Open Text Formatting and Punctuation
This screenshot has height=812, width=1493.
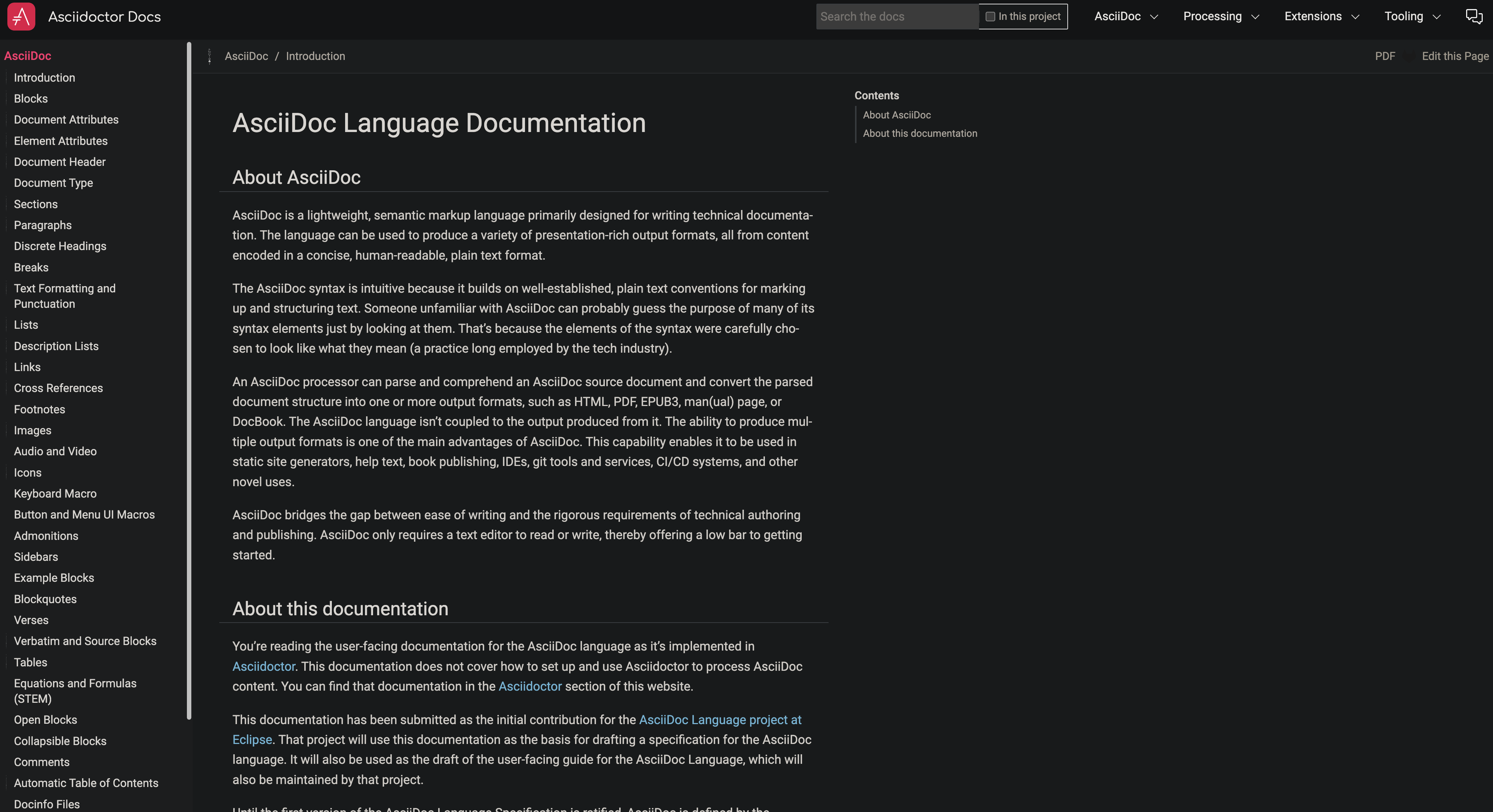[x=65, y=296]
